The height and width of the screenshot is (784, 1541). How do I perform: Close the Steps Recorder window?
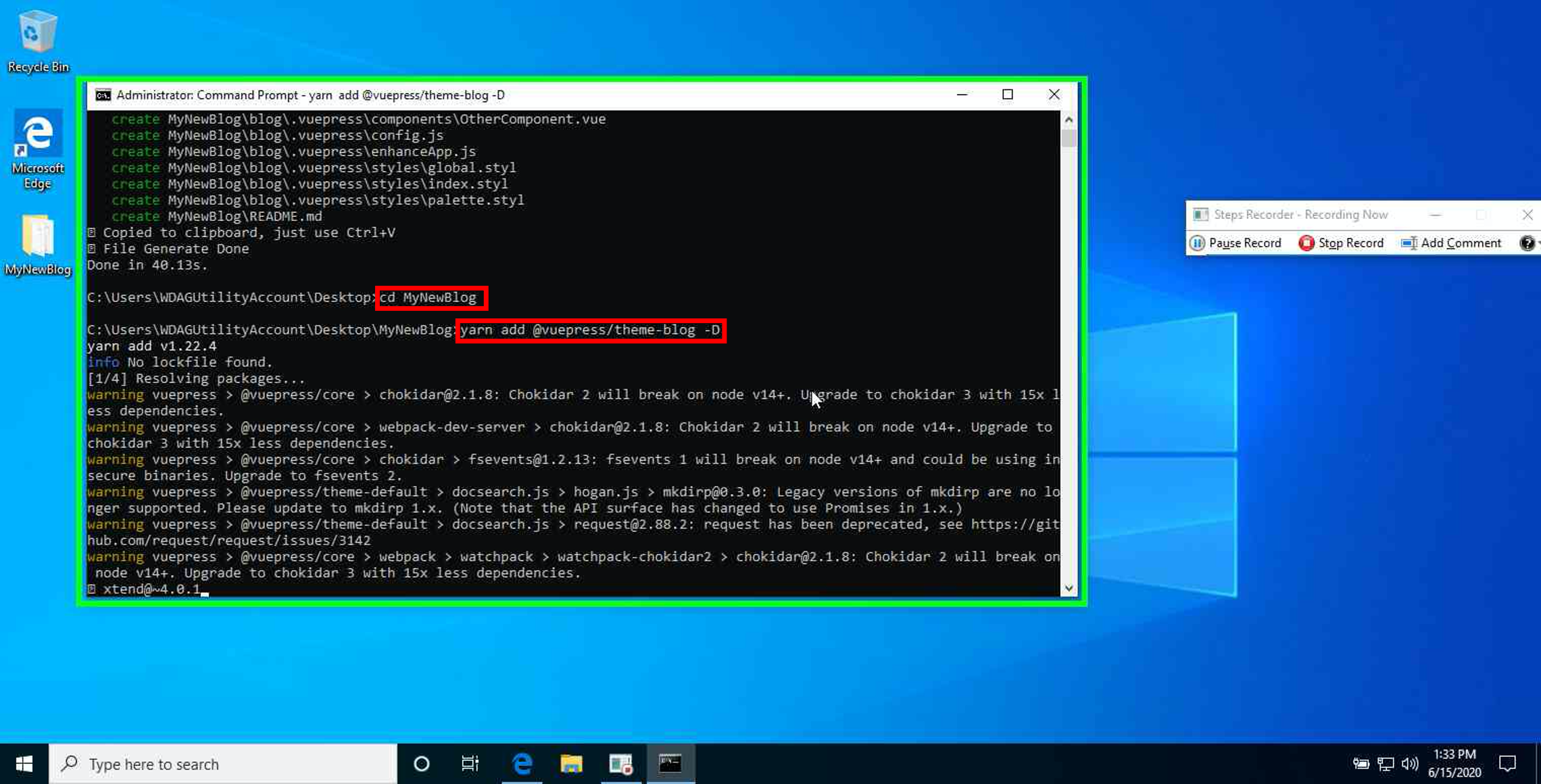point(1527,215)
